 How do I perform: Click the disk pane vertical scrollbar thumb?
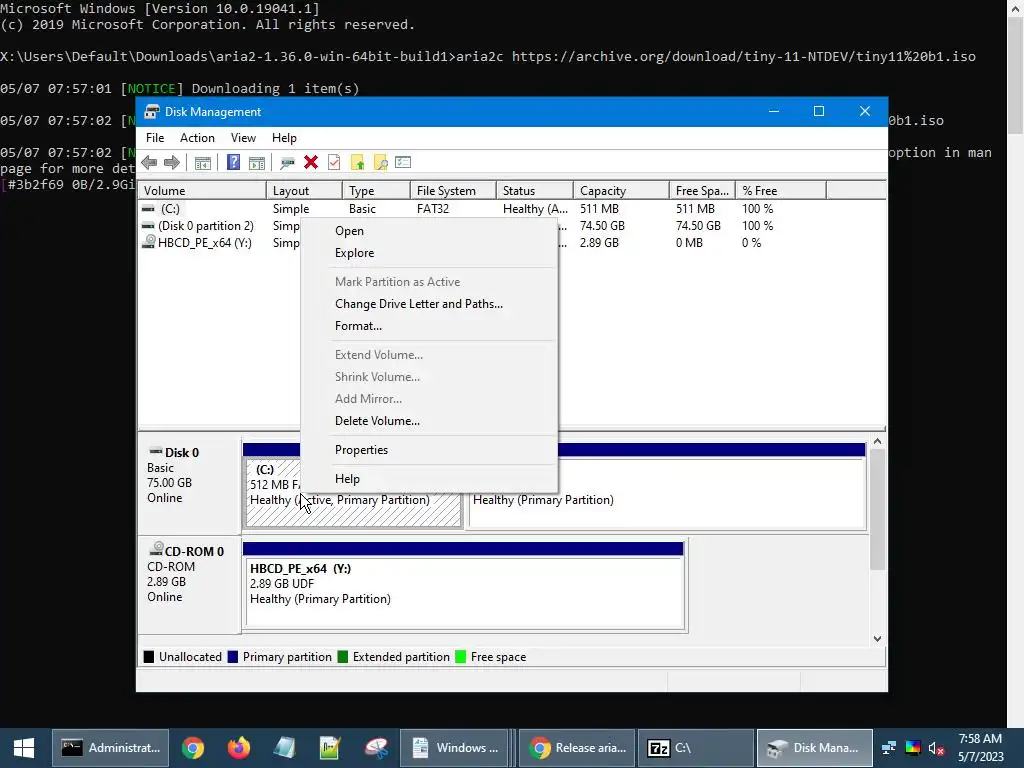pyautogui.click(x=877, y=509)
